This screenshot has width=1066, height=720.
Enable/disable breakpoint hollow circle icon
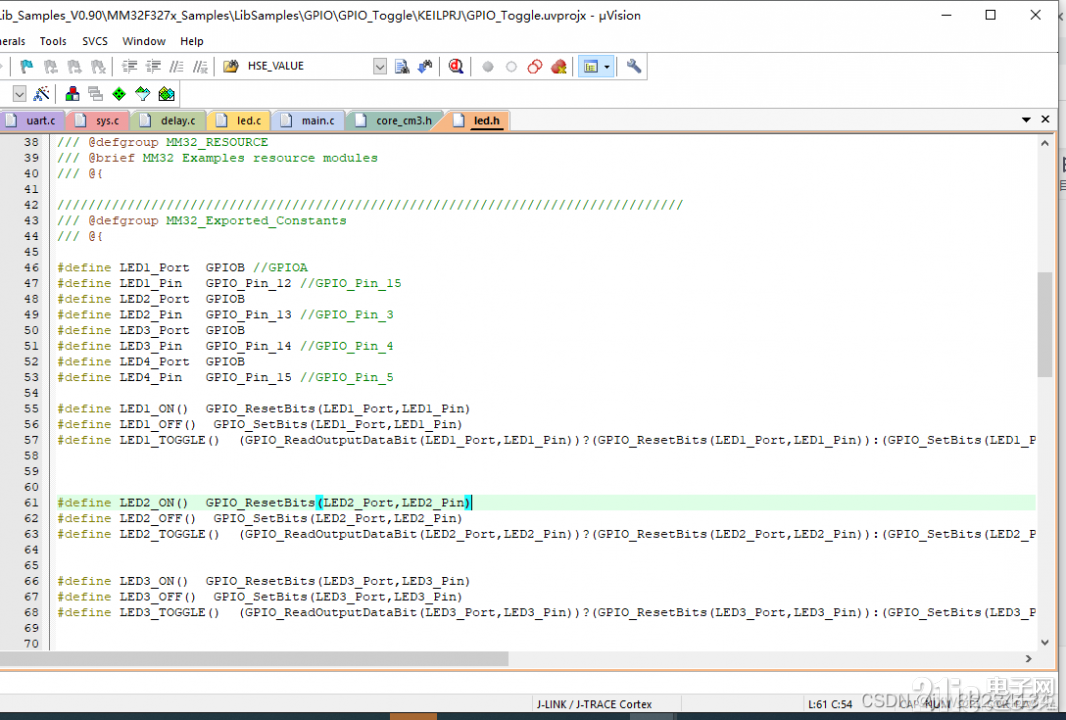coord(511,67)
